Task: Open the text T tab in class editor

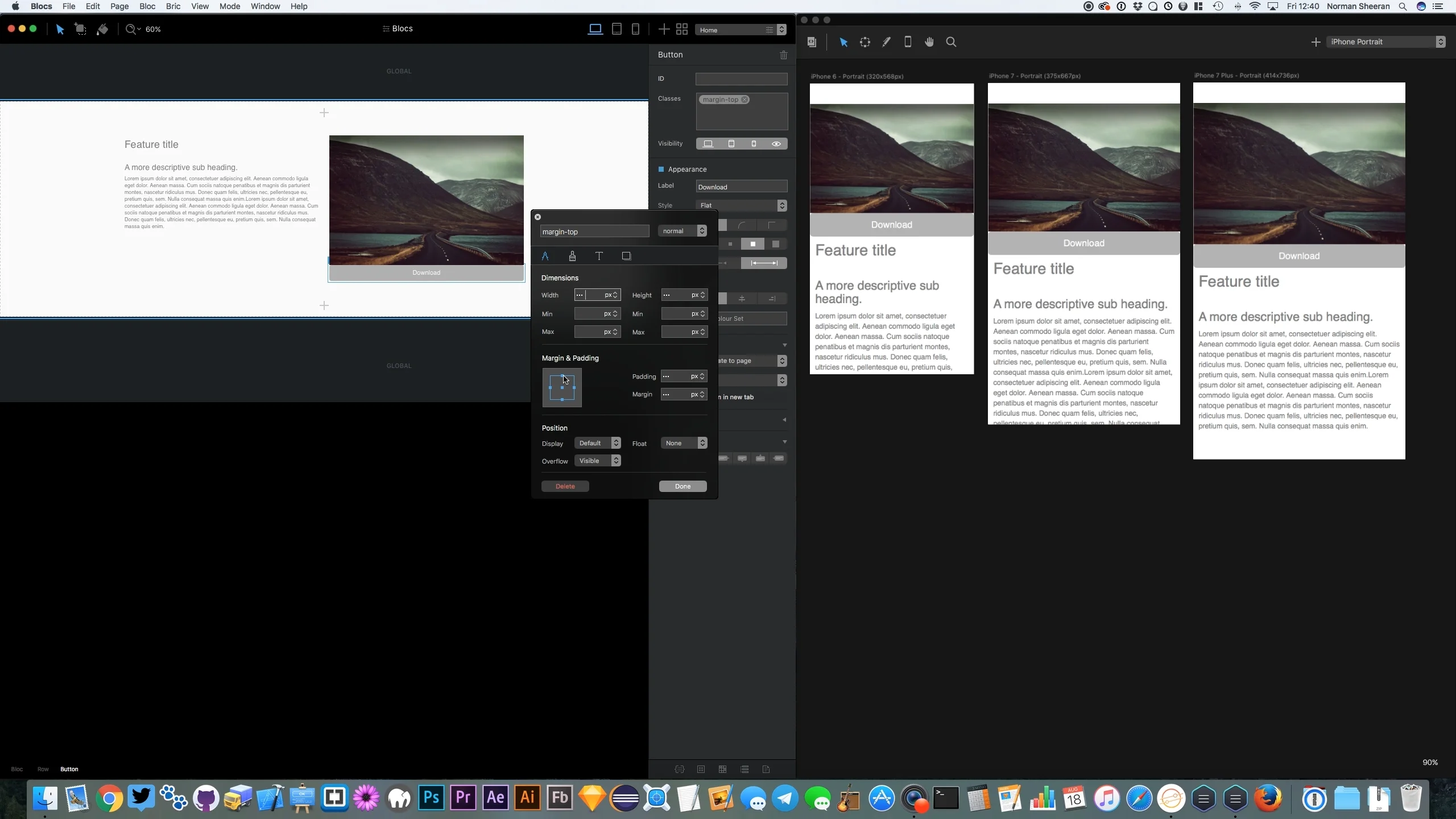Action: [x=599, y=256]
